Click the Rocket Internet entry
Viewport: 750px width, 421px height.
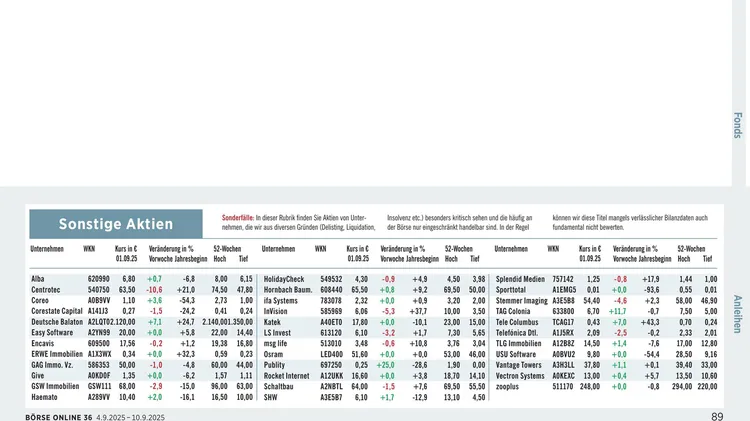point(287,376)
